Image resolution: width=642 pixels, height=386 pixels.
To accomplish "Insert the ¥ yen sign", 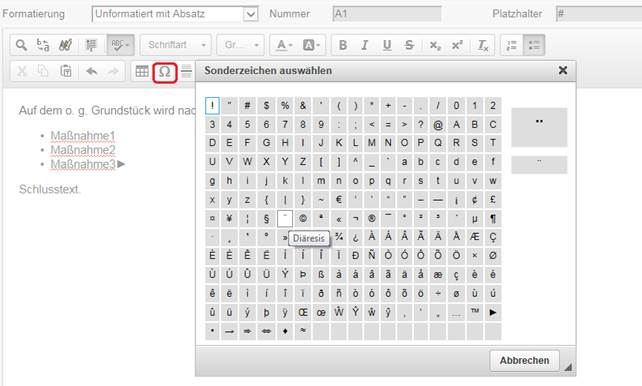I will 229,219.
